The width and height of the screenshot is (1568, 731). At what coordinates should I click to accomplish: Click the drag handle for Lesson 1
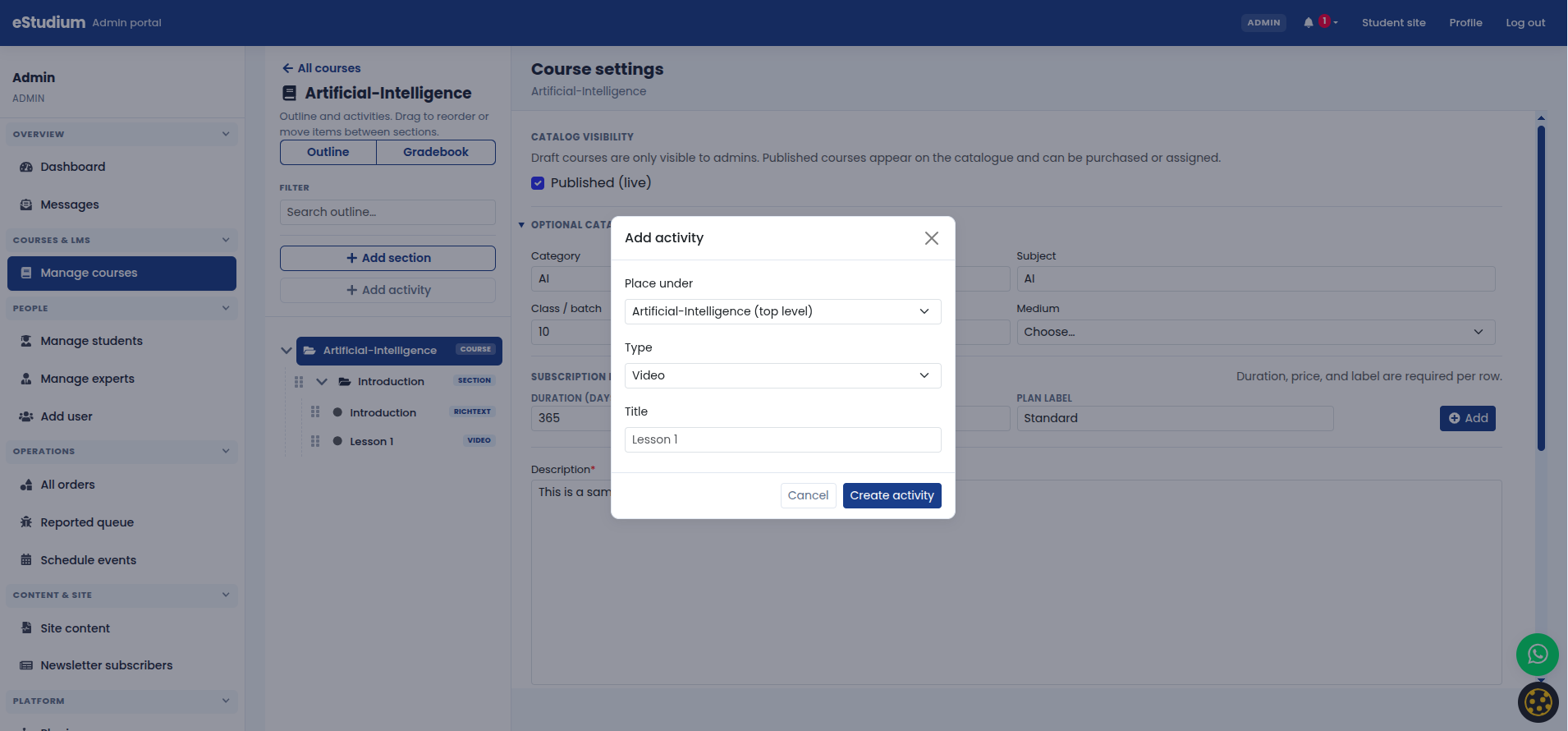click(315, 441)
